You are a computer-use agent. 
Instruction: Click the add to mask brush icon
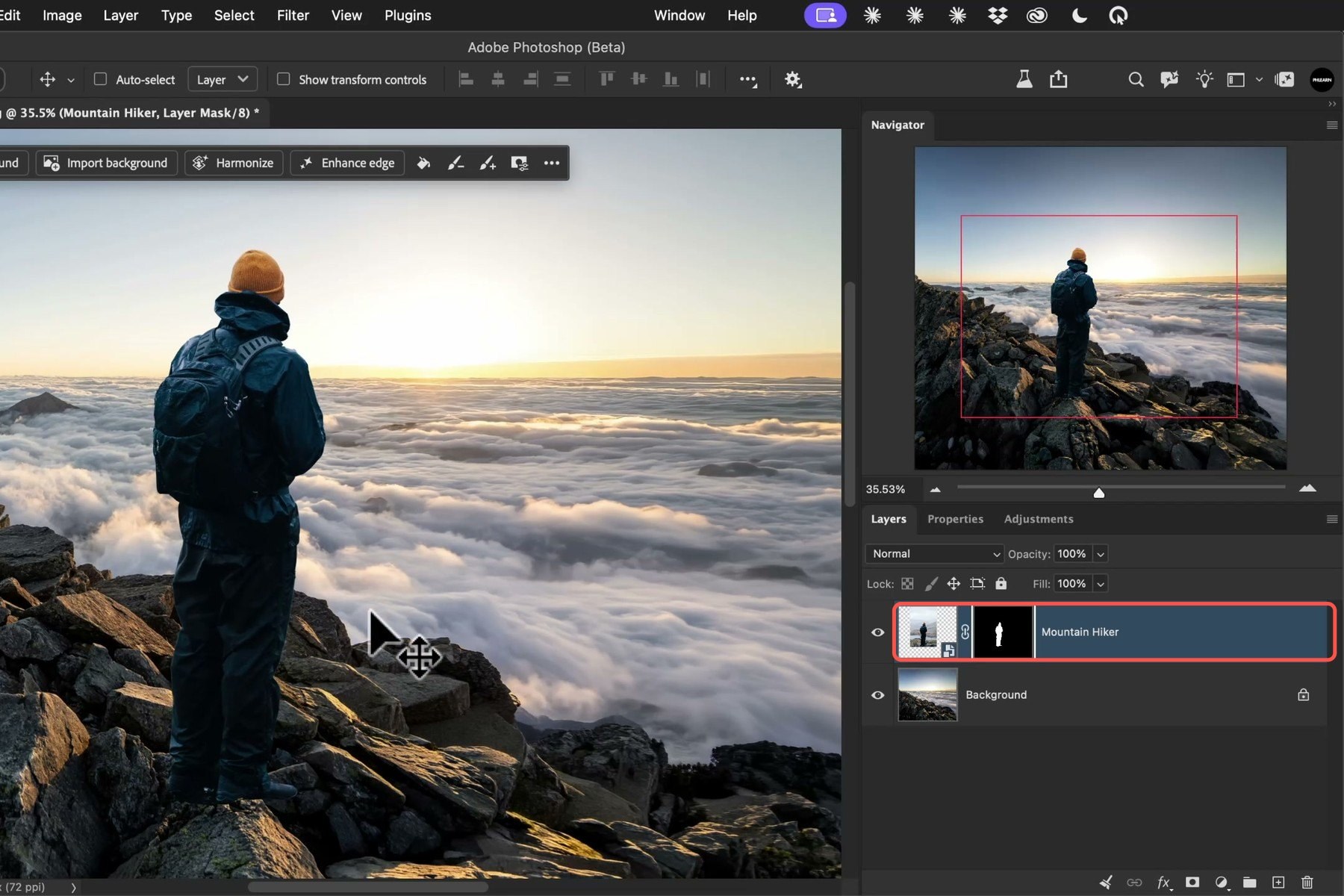488,163
